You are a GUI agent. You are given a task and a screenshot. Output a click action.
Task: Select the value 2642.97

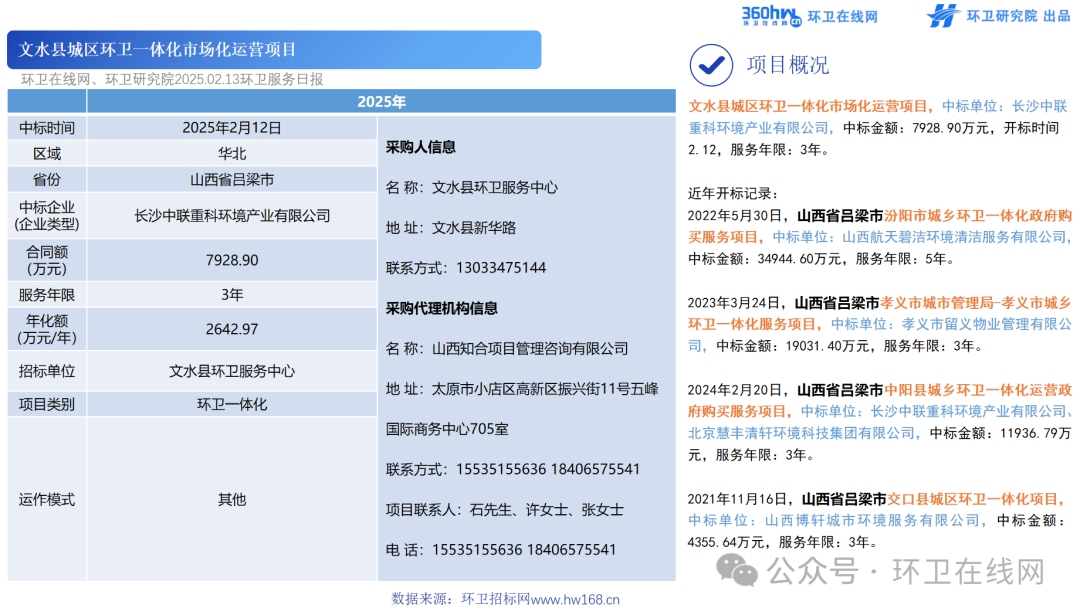[231, 329]
